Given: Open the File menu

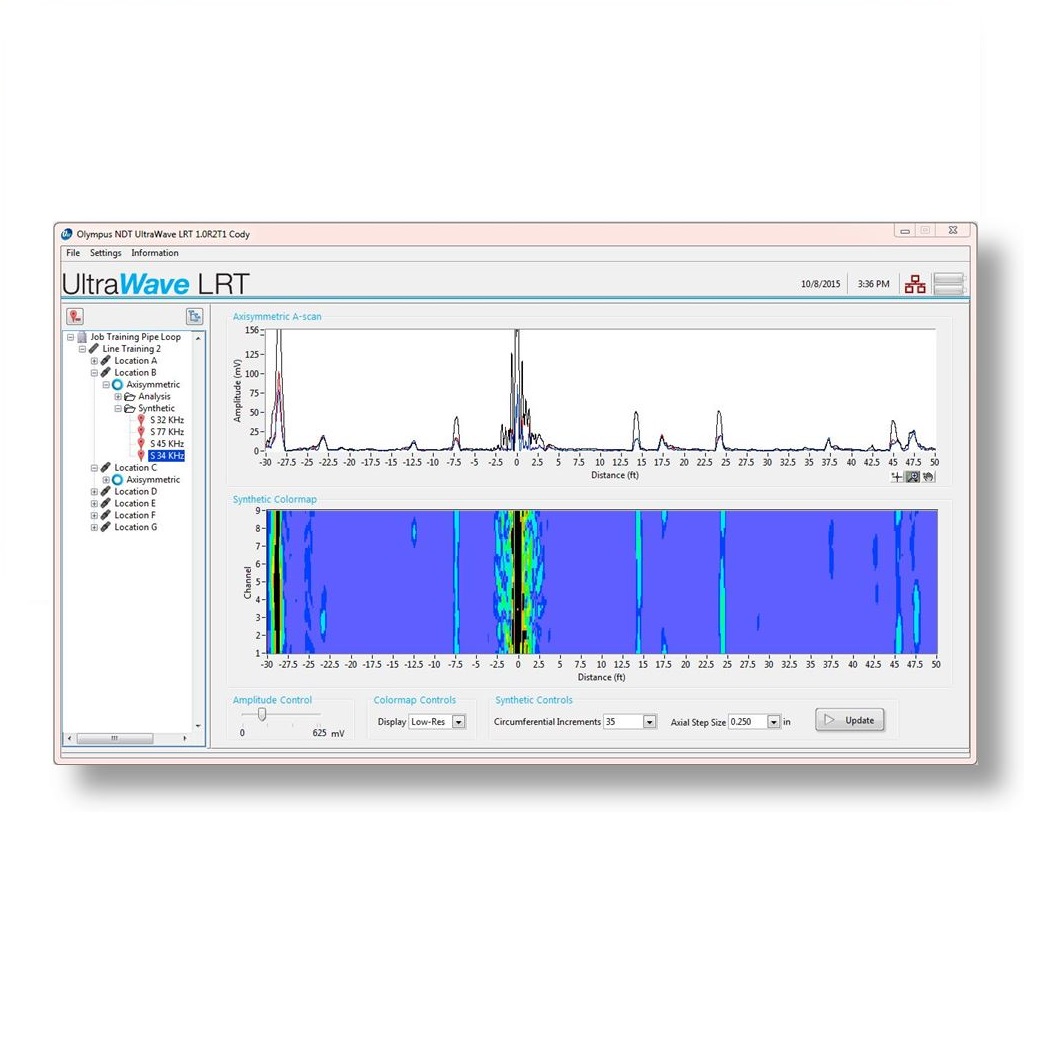Looking at the screenshot, I should pyautogui.click(x=72, y=253).
